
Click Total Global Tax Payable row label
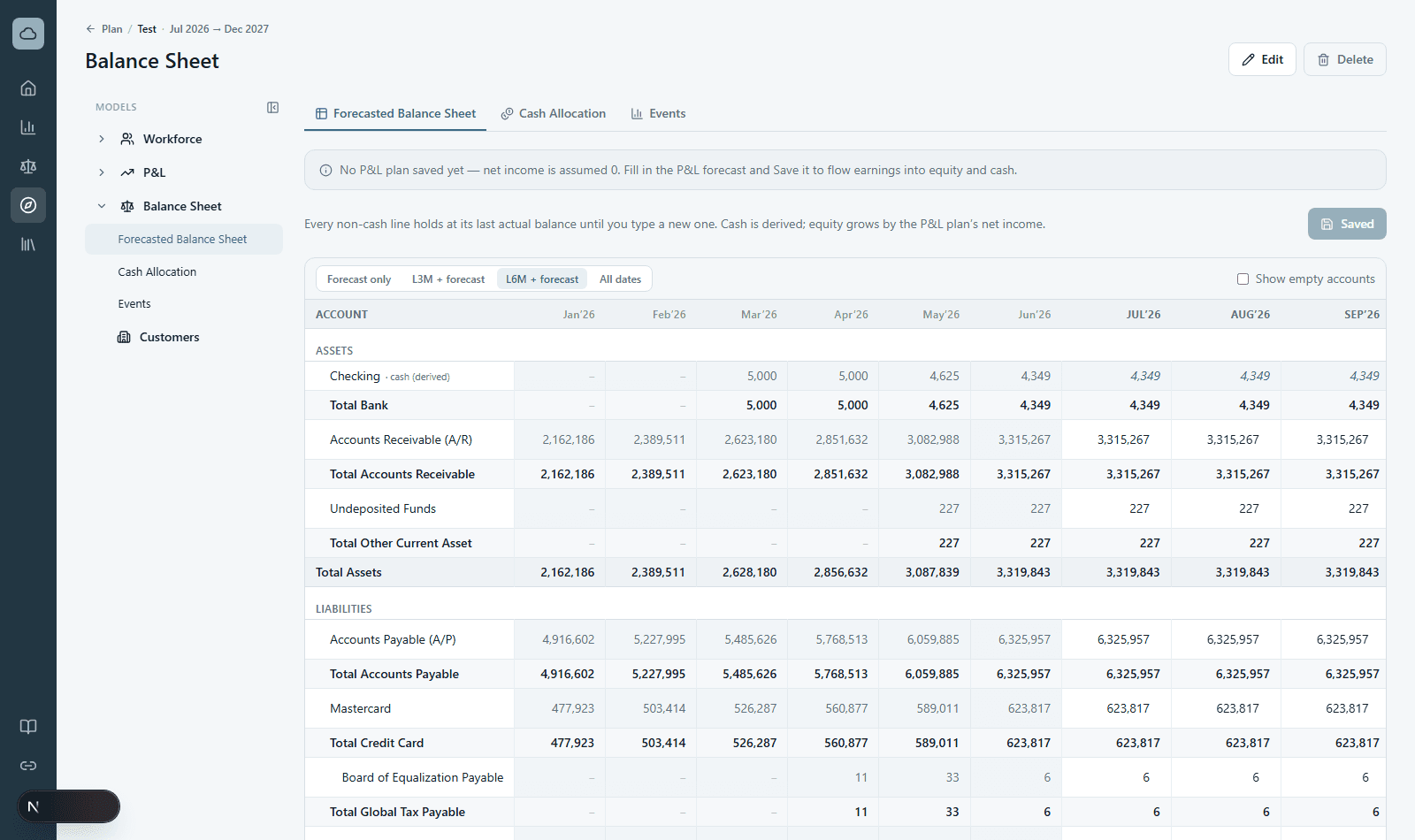pos(397,812)
